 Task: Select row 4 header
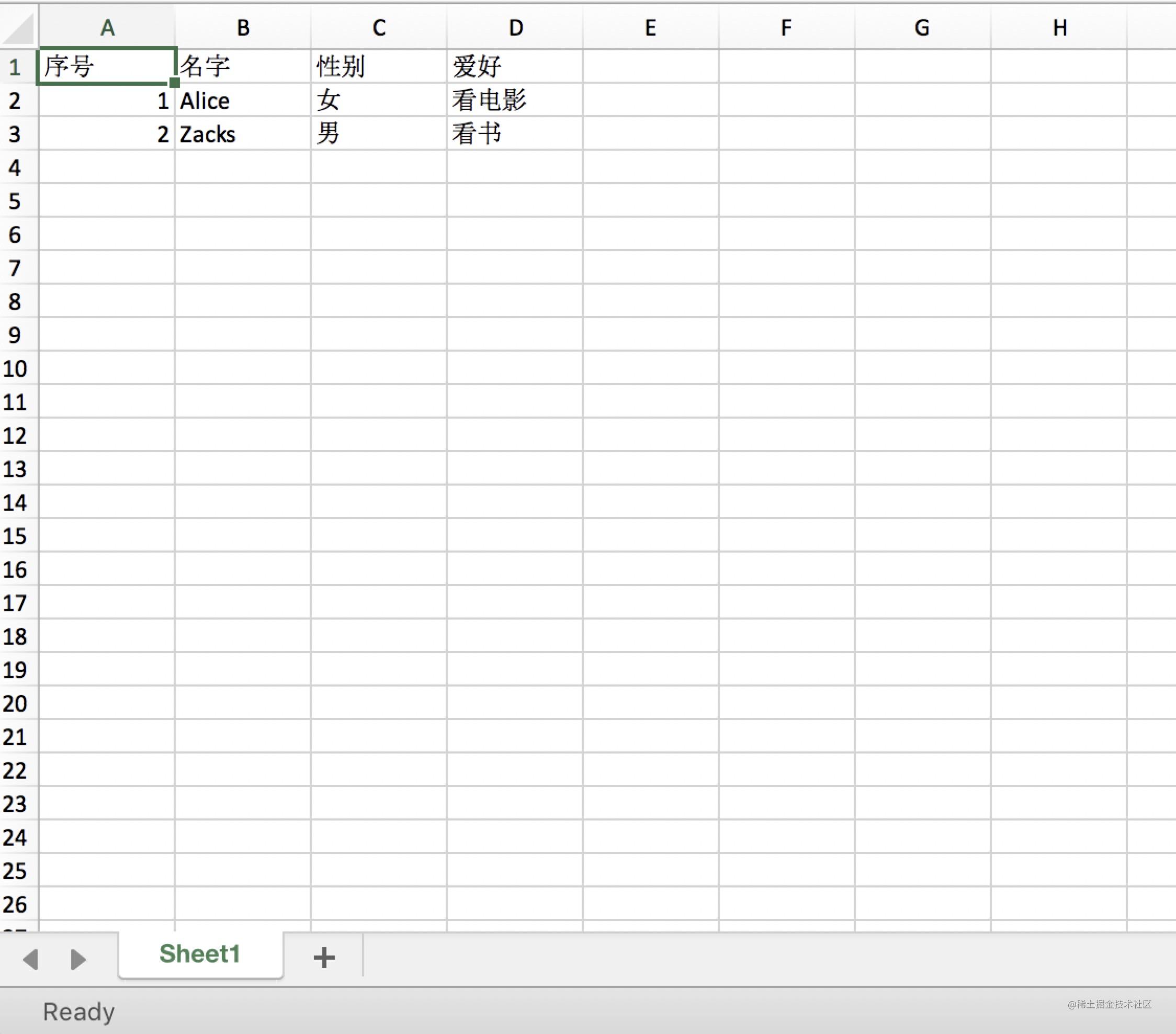19,167
